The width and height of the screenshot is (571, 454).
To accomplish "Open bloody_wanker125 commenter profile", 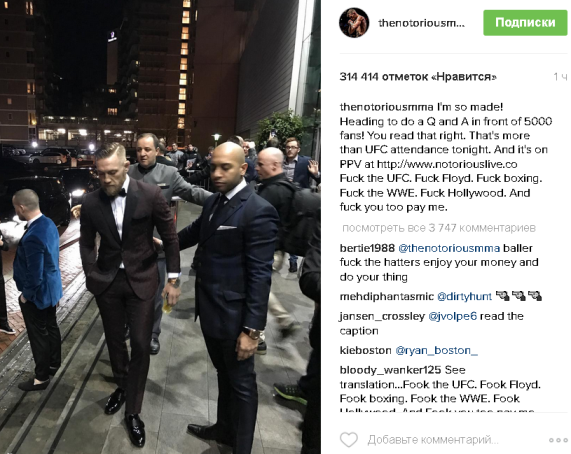I will [390, 370].
